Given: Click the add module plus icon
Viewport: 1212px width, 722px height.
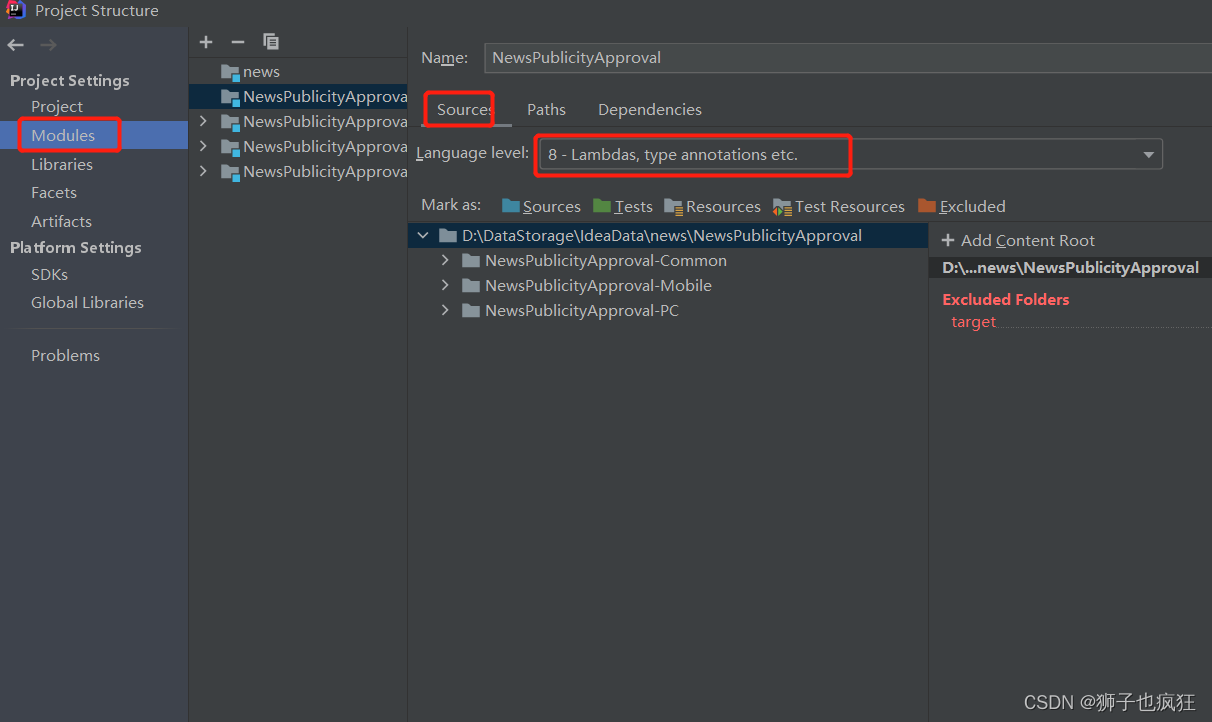Looking at the screenshot, I should pos(206,42).
